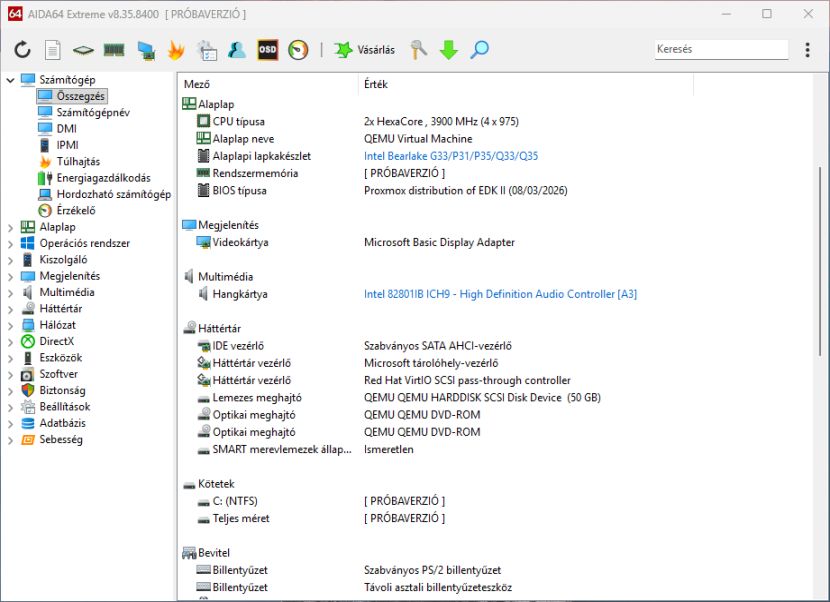Expand the Háttértár tree node

point(10,310)
